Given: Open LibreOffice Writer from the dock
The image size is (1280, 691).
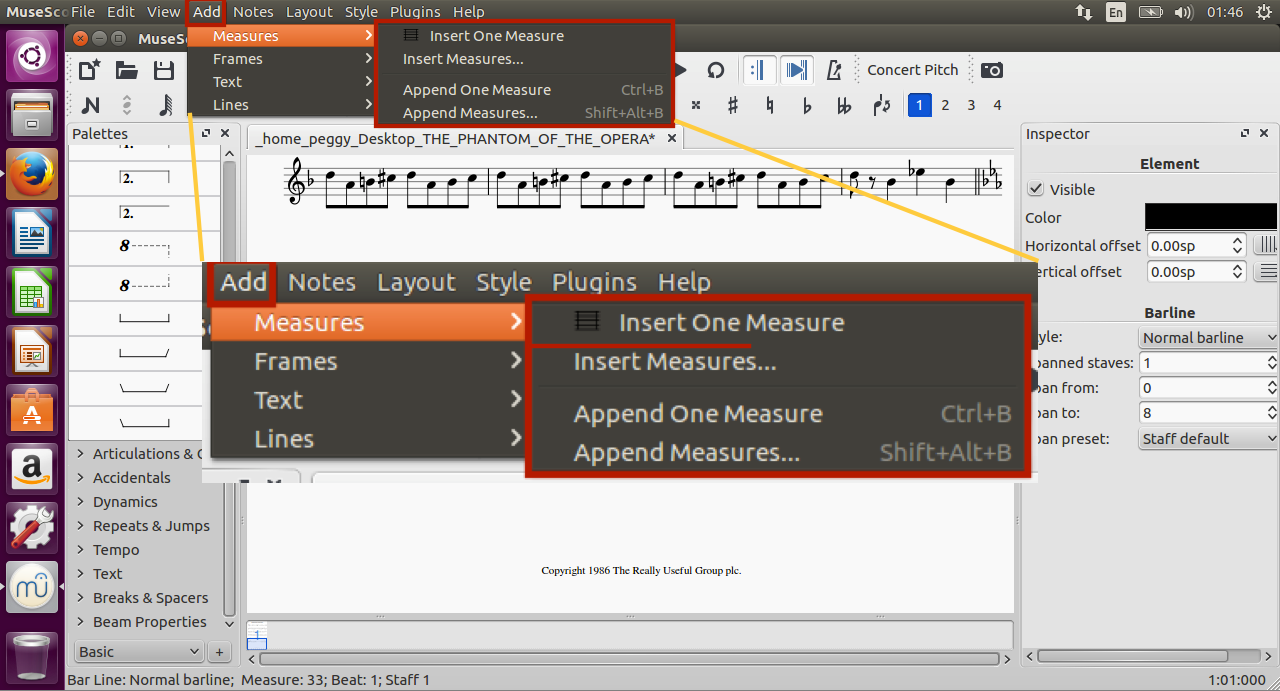Looking at the screenshot, I should point(32,232).
